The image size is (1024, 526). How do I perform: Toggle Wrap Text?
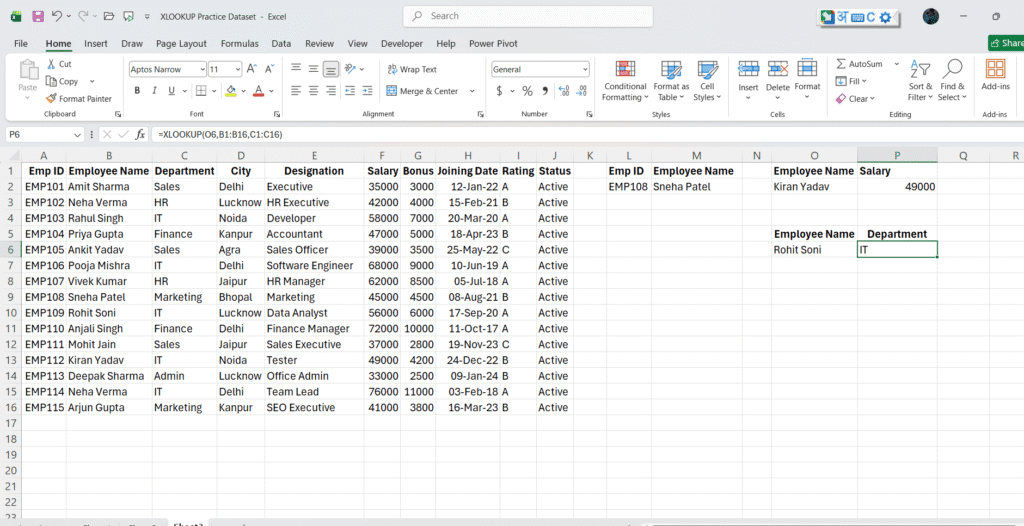coord(412,69)
